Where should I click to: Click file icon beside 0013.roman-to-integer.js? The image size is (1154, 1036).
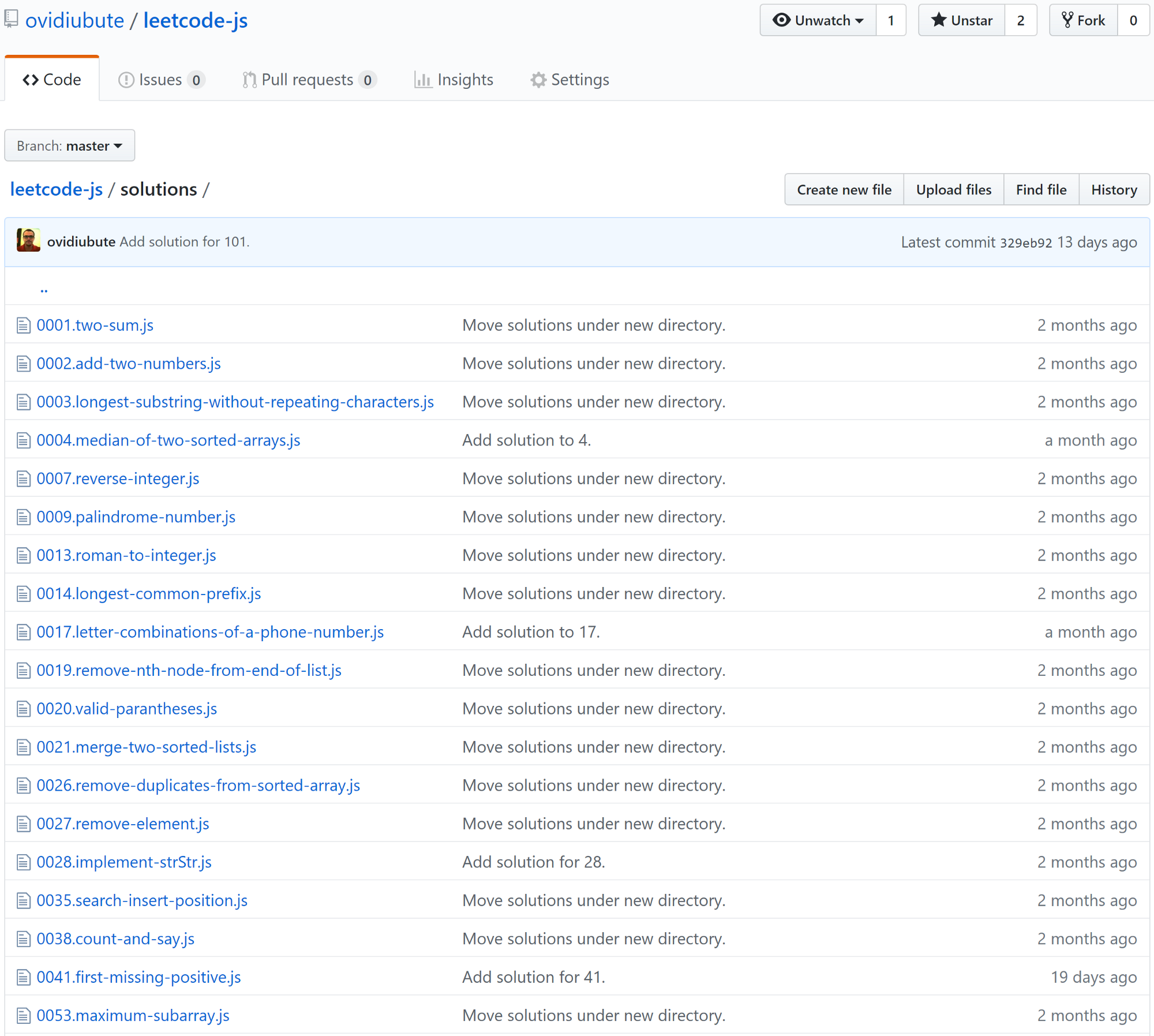(x=23, y=556)
